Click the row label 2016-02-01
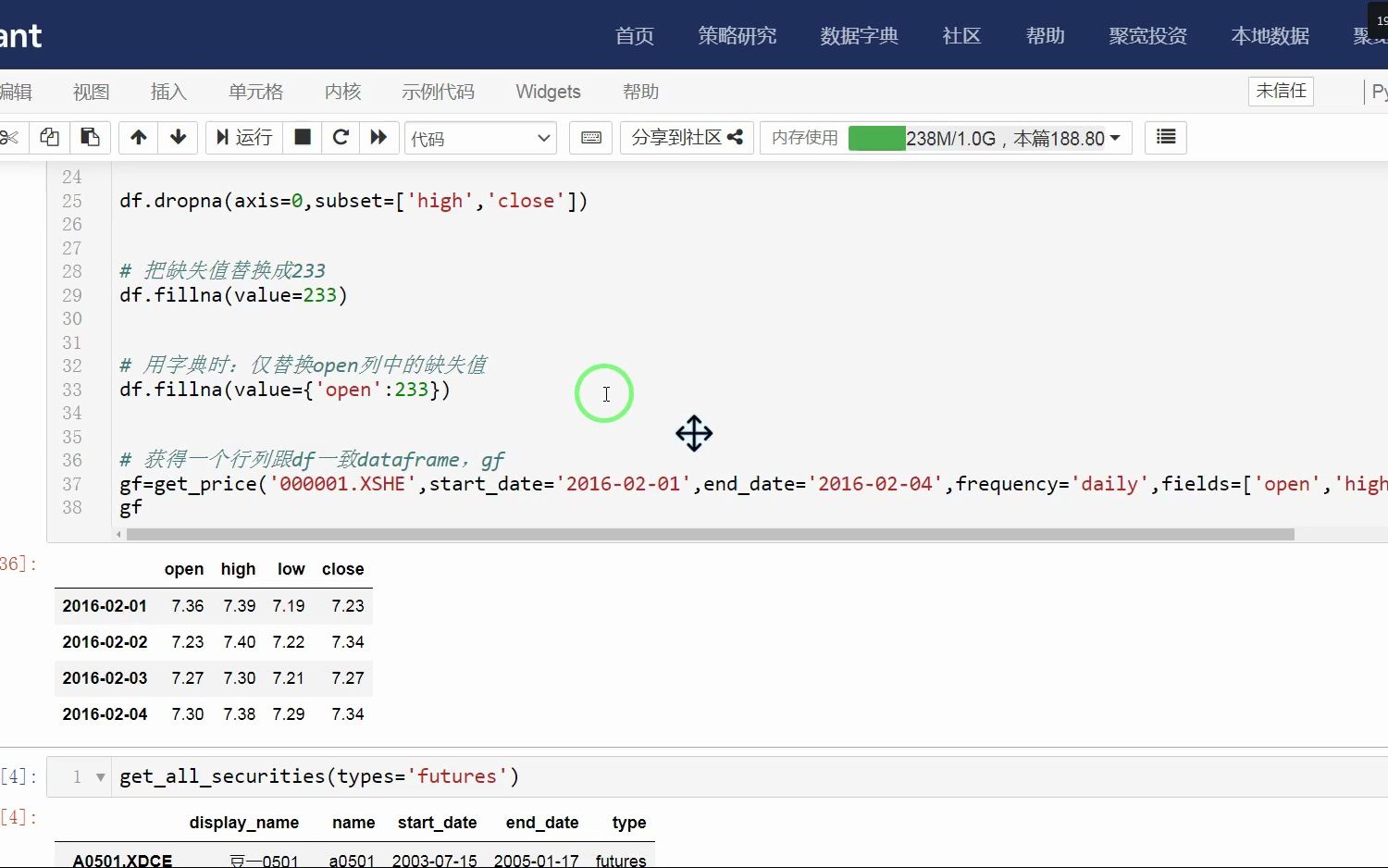1388x868 pixels. [105, 606]
